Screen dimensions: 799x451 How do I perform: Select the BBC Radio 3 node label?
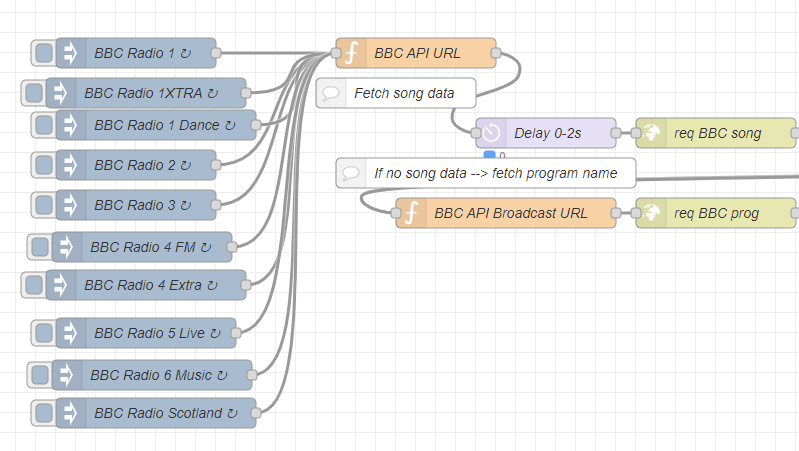point(143,205)
